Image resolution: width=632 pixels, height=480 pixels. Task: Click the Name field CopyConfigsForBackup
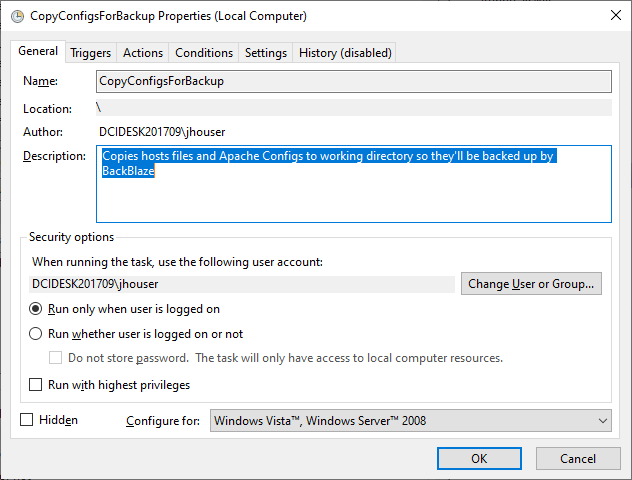coord(354,81)
